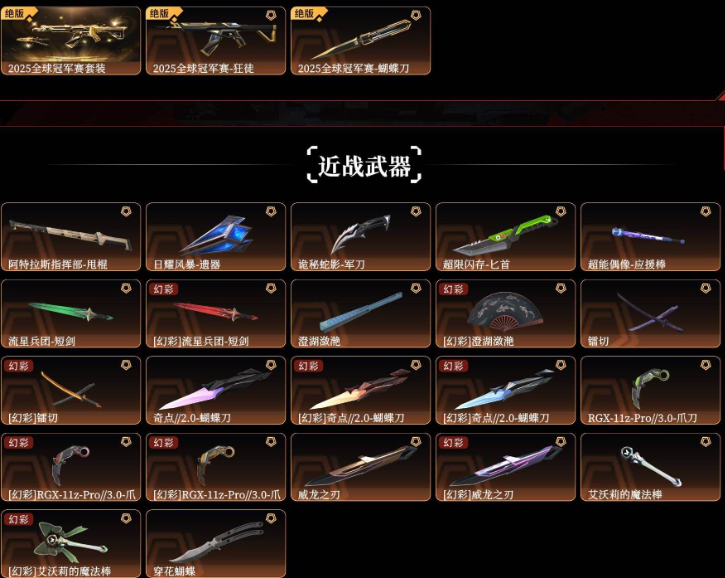Click the 近战武器 section heading
Image resolution: width=725 pixels, height=578 pixels.
pos(364,166)
